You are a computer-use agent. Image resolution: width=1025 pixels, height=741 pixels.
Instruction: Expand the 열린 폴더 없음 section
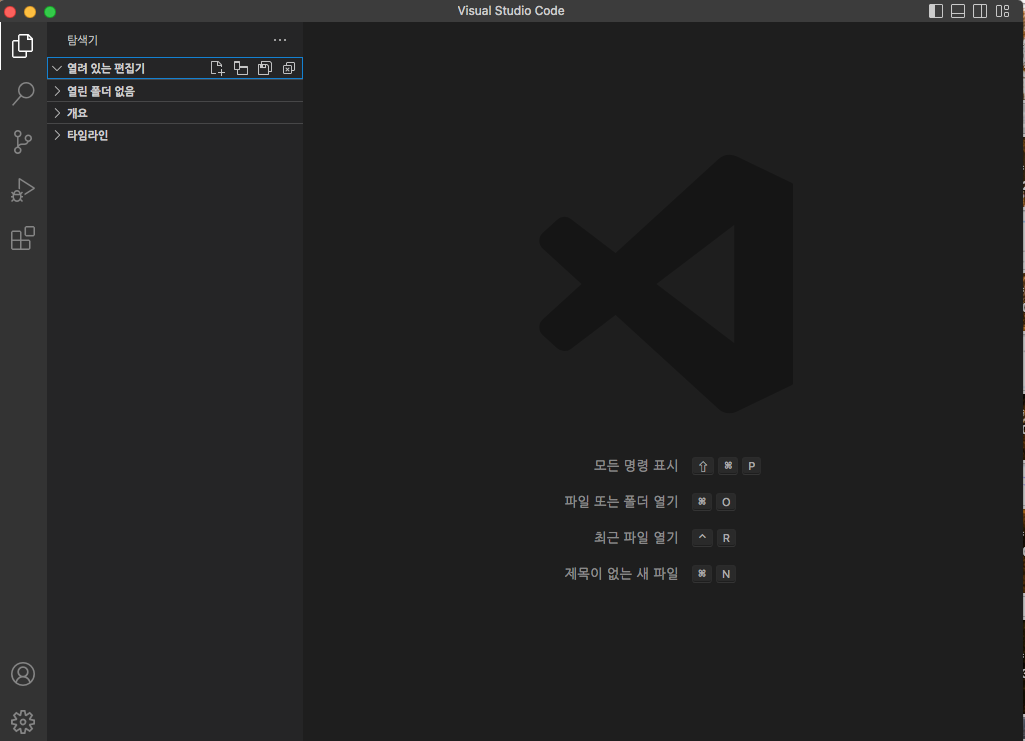pyautogui.click(x=175, y=91)
